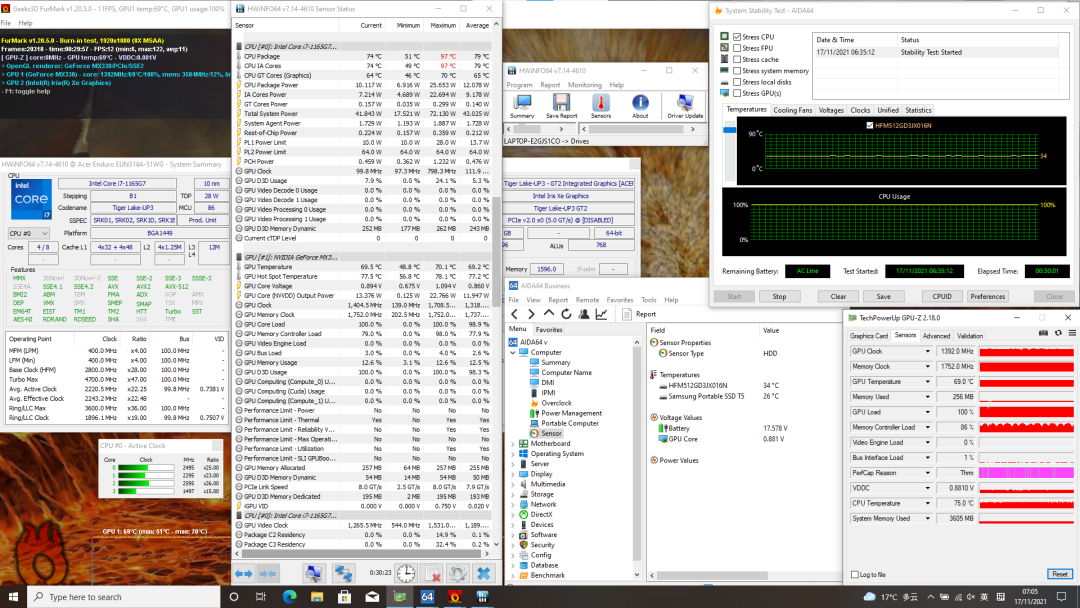Screen dimensions: 1080x608
Task: Open the GPU Clock sensor dropdown in GPU-Z
Action: (x=928, y=351)
